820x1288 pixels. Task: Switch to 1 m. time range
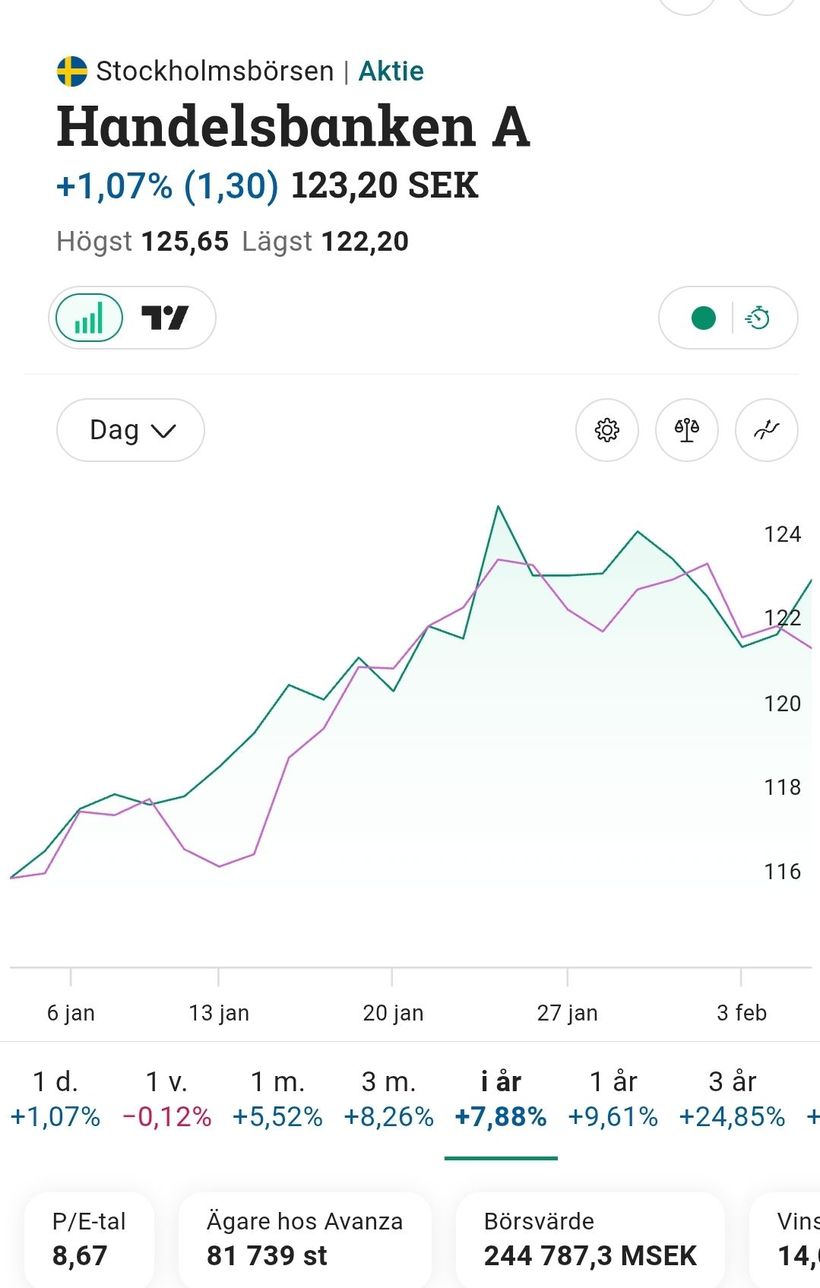[277, 1098]
